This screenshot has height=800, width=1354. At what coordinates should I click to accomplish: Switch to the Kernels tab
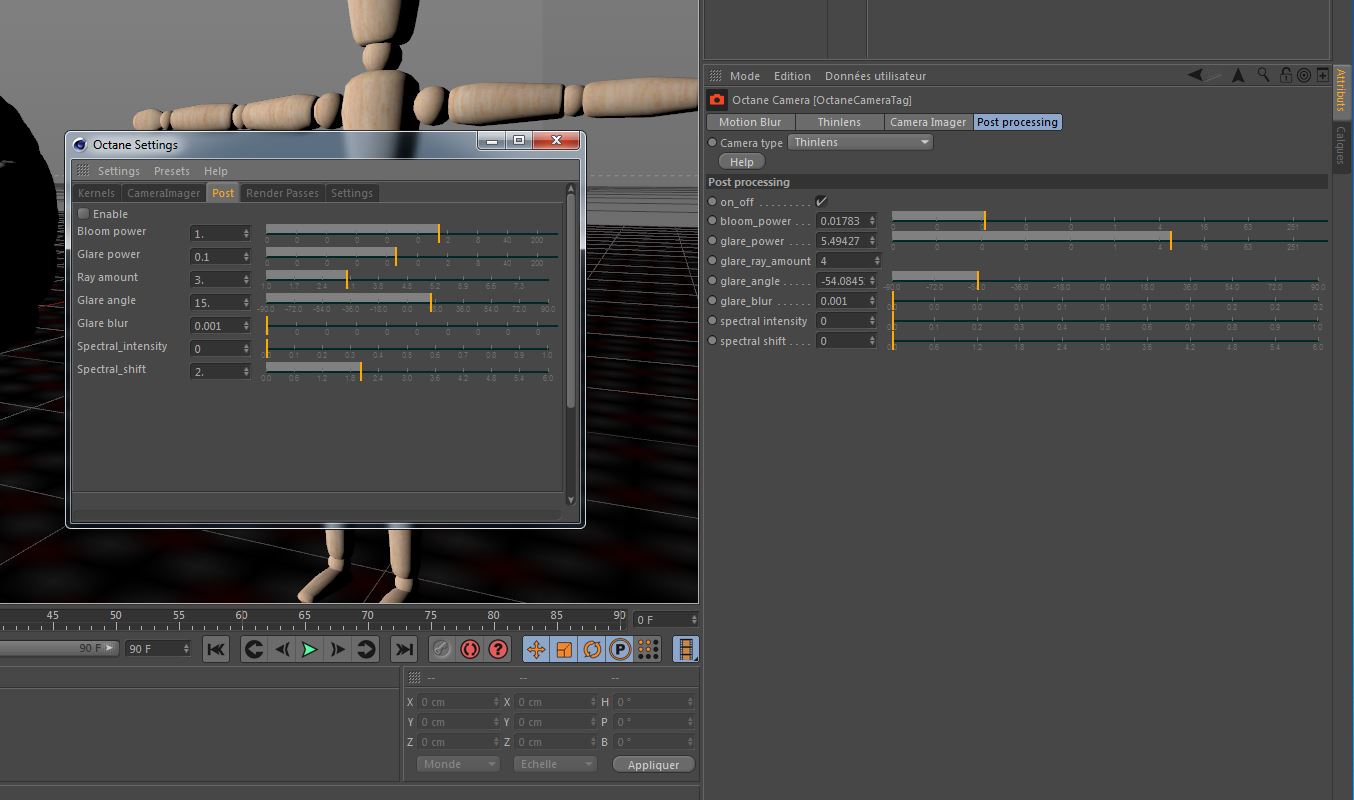click(97, 193)
